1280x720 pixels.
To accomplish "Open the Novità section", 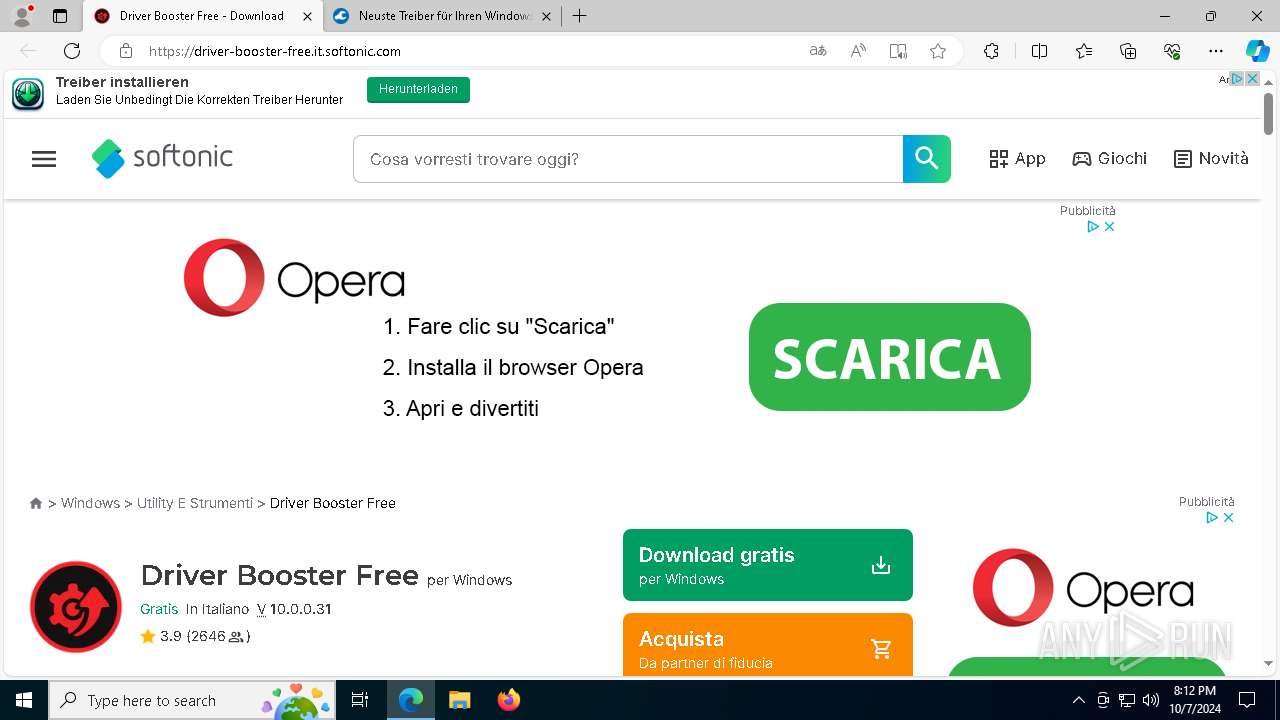I will point(1211,159).
